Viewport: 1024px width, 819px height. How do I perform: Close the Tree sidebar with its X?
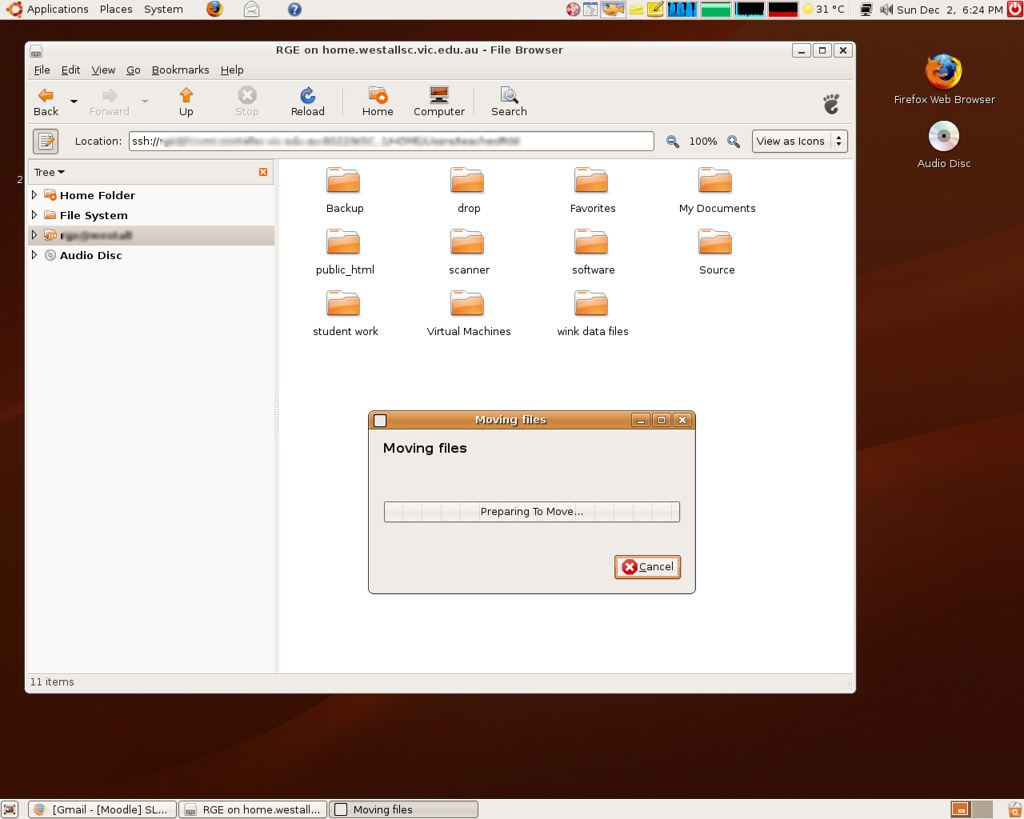point(263,171)
